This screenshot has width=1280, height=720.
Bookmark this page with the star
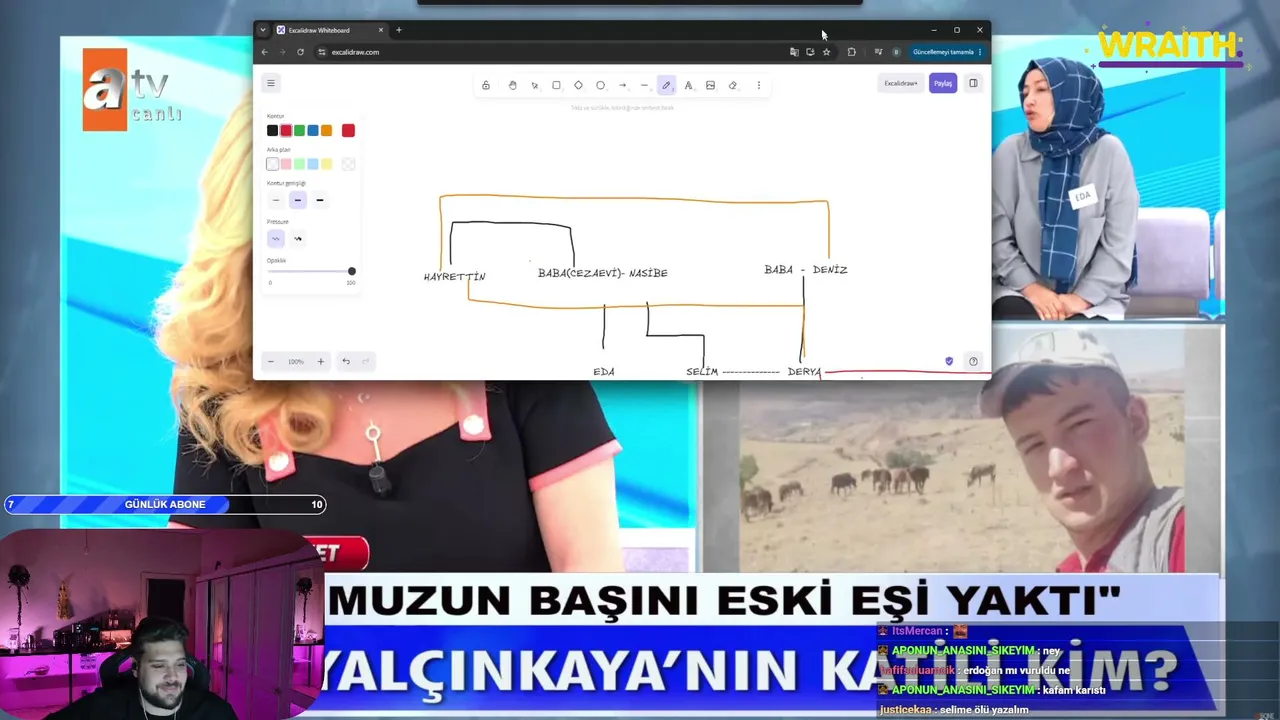tap(826, 52)
